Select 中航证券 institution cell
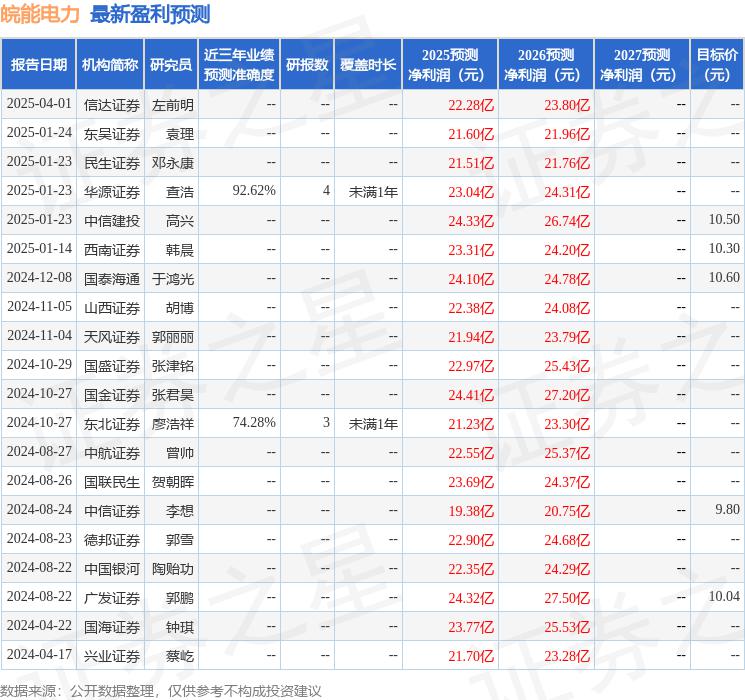This screenshot has width=745, height=700. pos(112,453)
